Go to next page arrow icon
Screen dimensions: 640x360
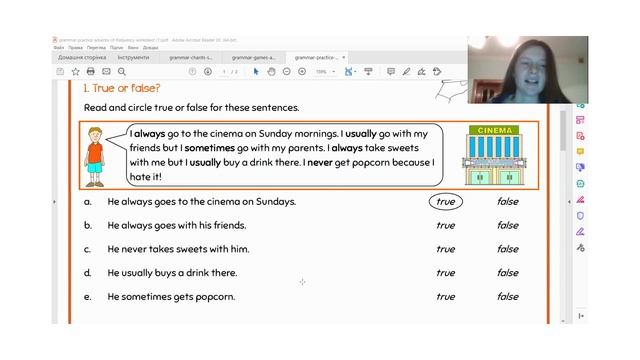click(x=208, y=71)
